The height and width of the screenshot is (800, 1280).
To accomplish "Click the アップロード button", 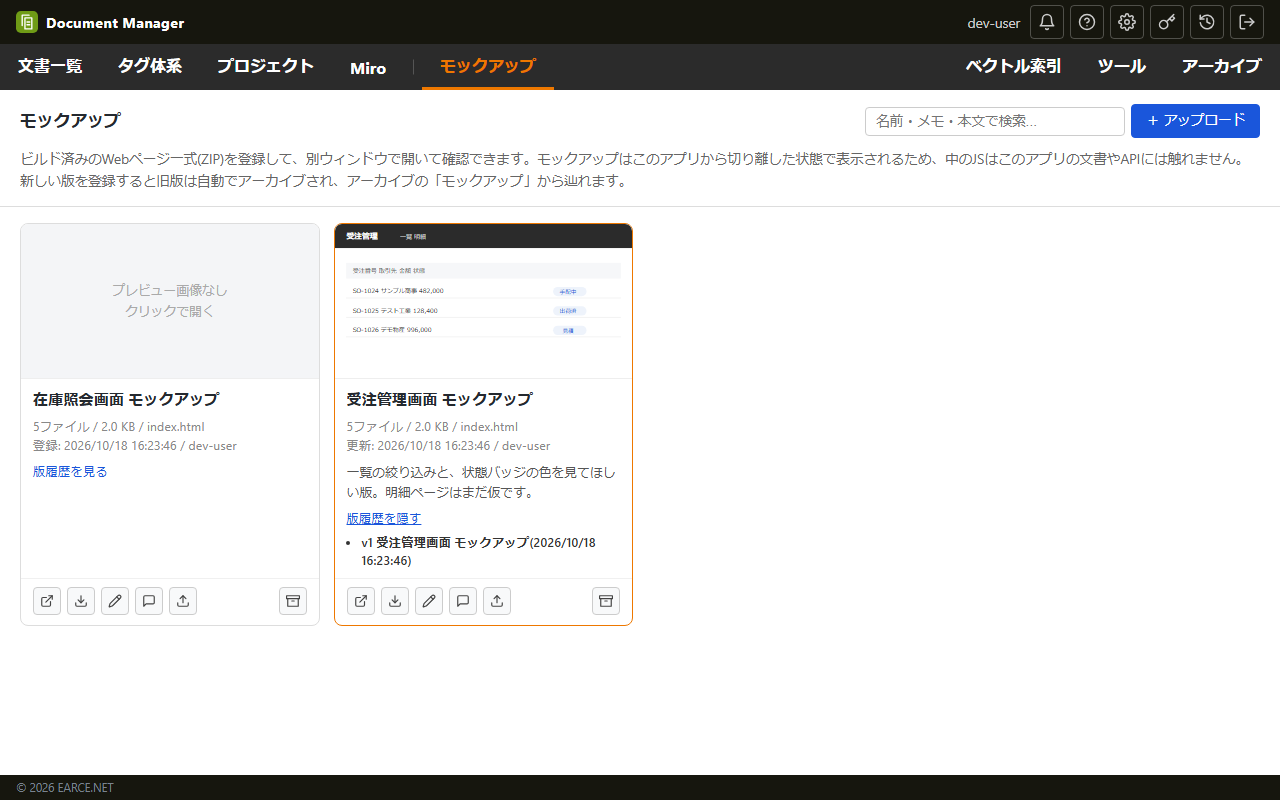I will tap(1195, 121).
